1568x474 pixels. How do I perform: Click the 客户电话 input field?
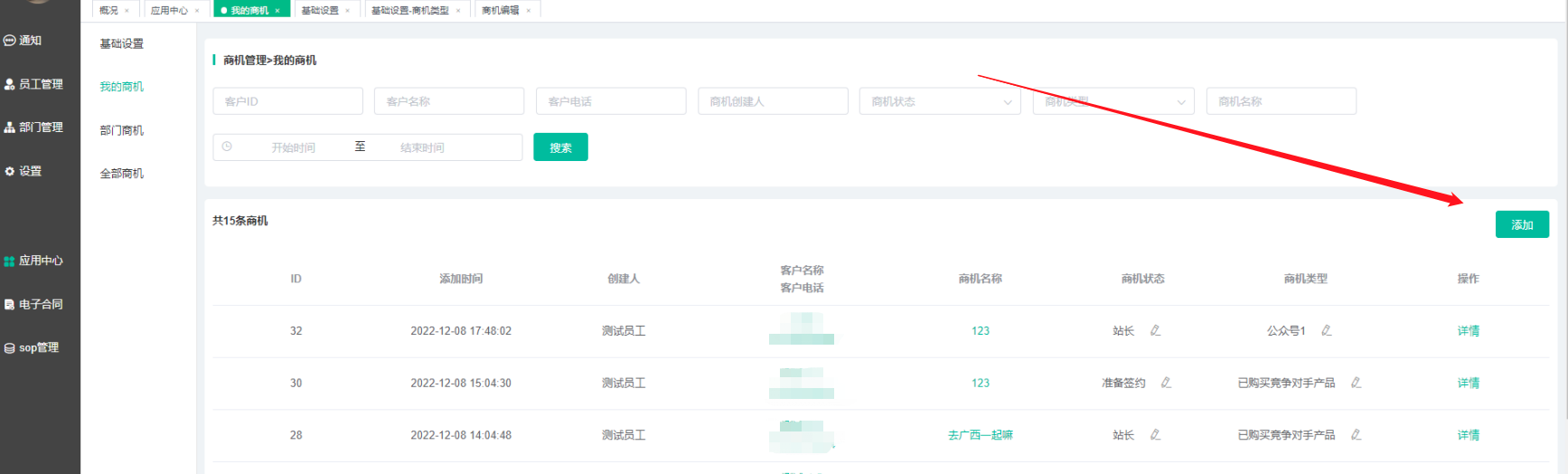pos(611,101)
